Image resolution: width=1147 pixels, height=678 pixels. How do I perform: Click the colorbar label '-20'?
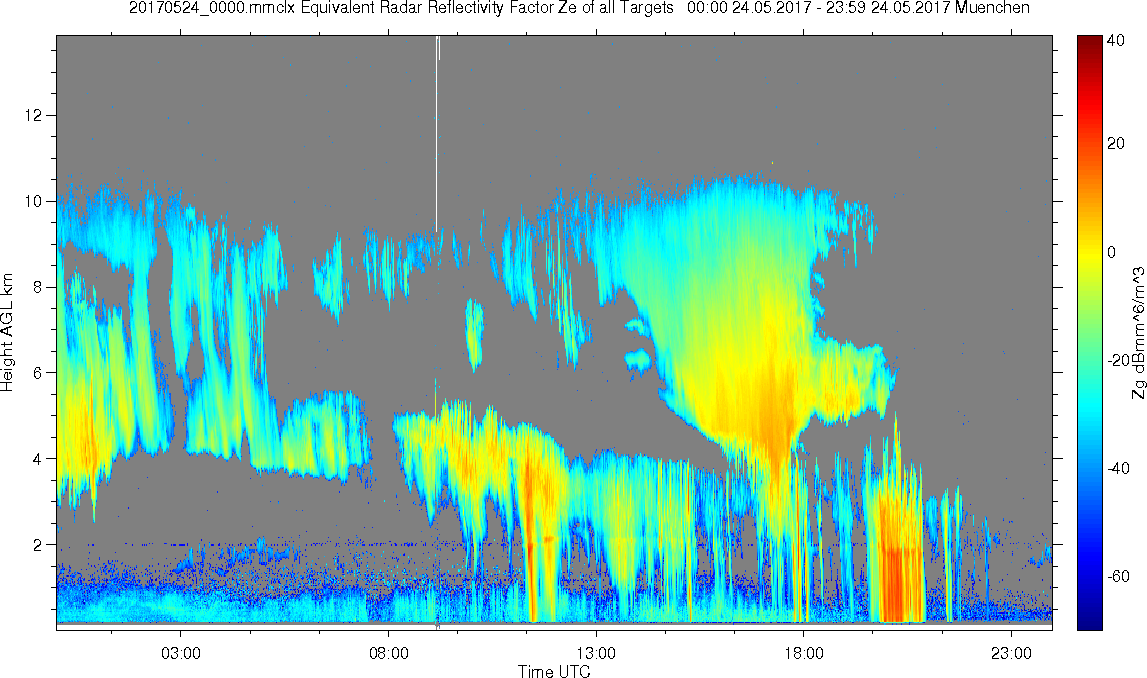click(1118, 361)
